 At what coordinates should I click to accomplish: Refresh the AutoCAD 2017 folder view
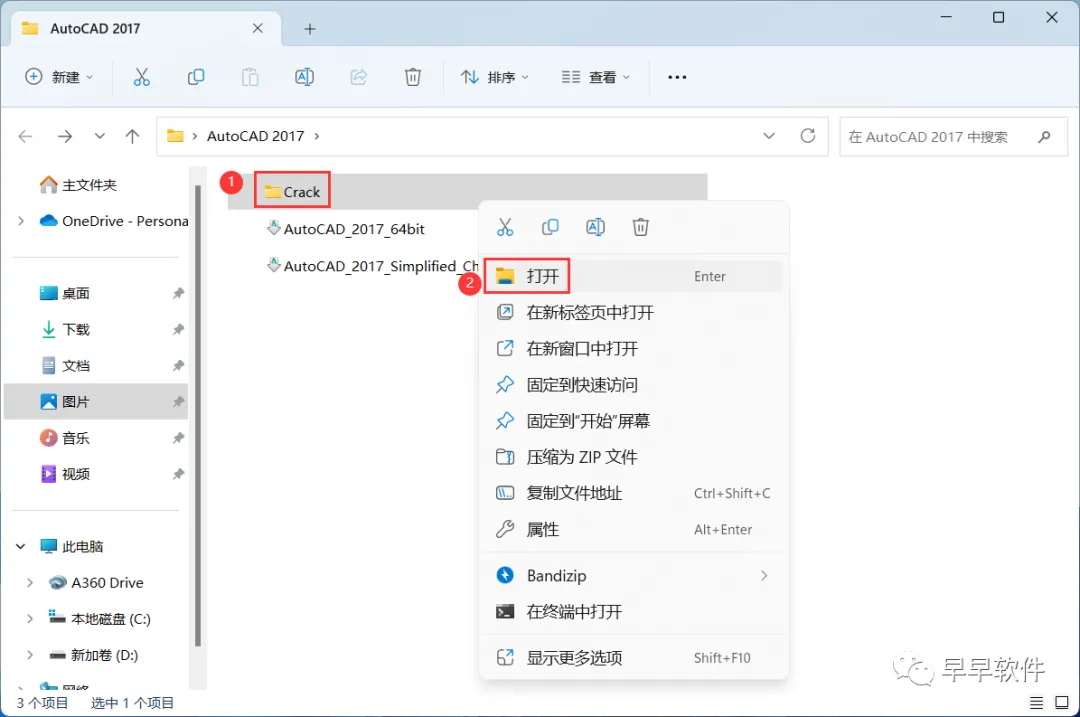click(808, 136)
